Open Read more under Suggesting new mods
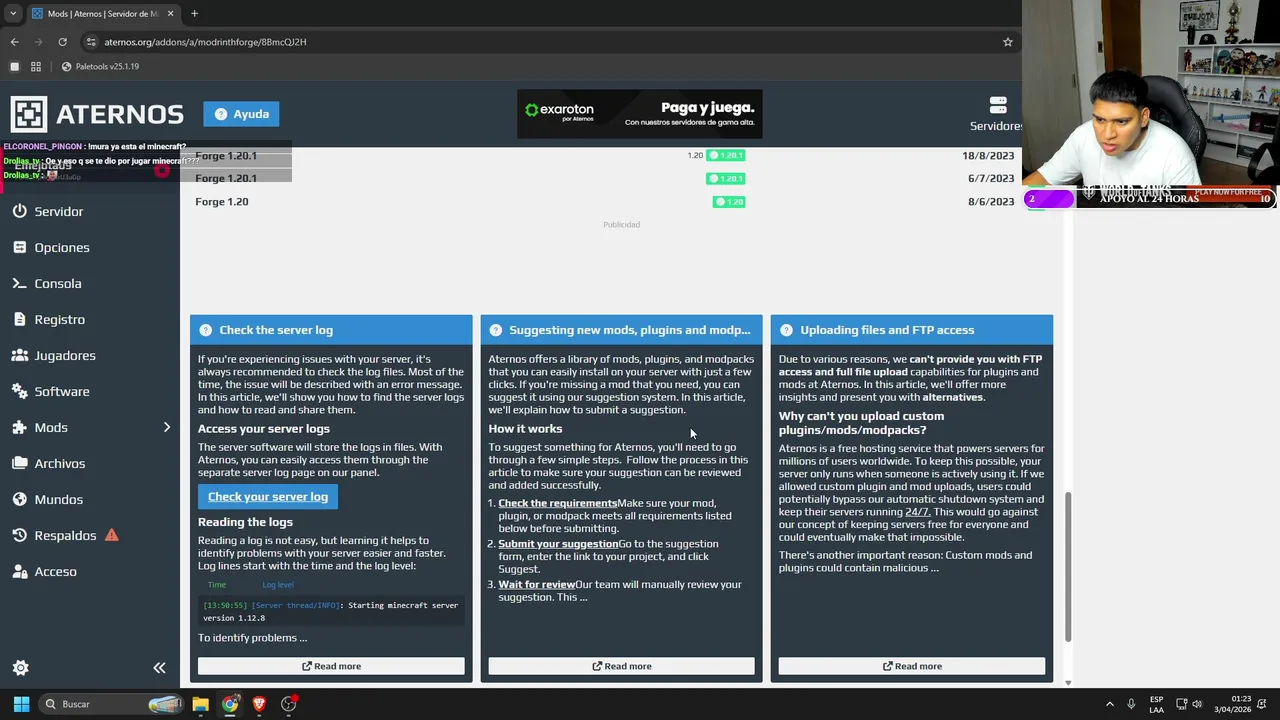Viewport: 1280px width, 720px height. coord(621,666)
